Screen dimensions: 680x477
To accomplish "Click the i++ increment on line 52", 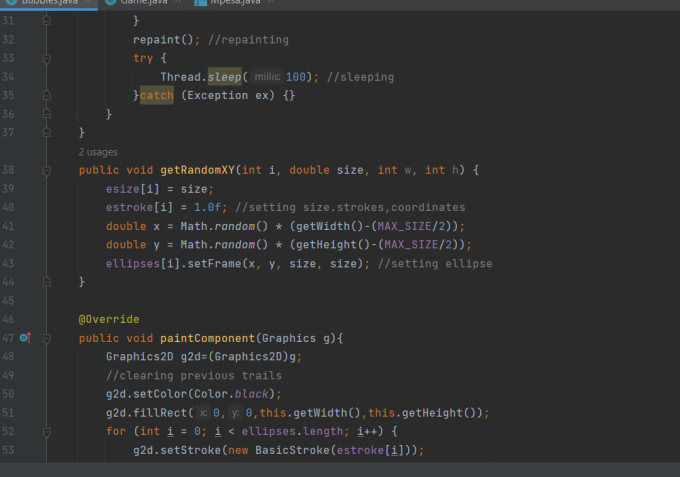I will coord(367,431).
